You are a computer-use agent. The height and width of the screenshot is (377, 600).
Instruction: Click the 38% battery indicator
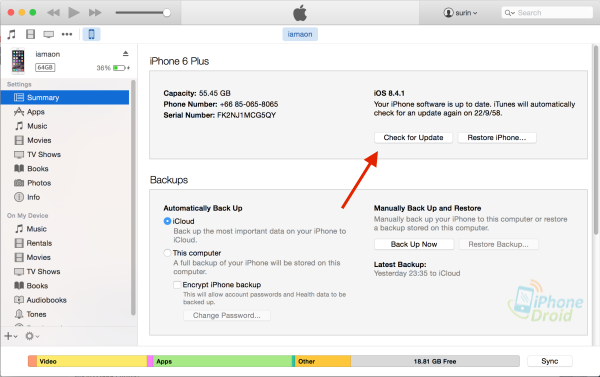113,68
